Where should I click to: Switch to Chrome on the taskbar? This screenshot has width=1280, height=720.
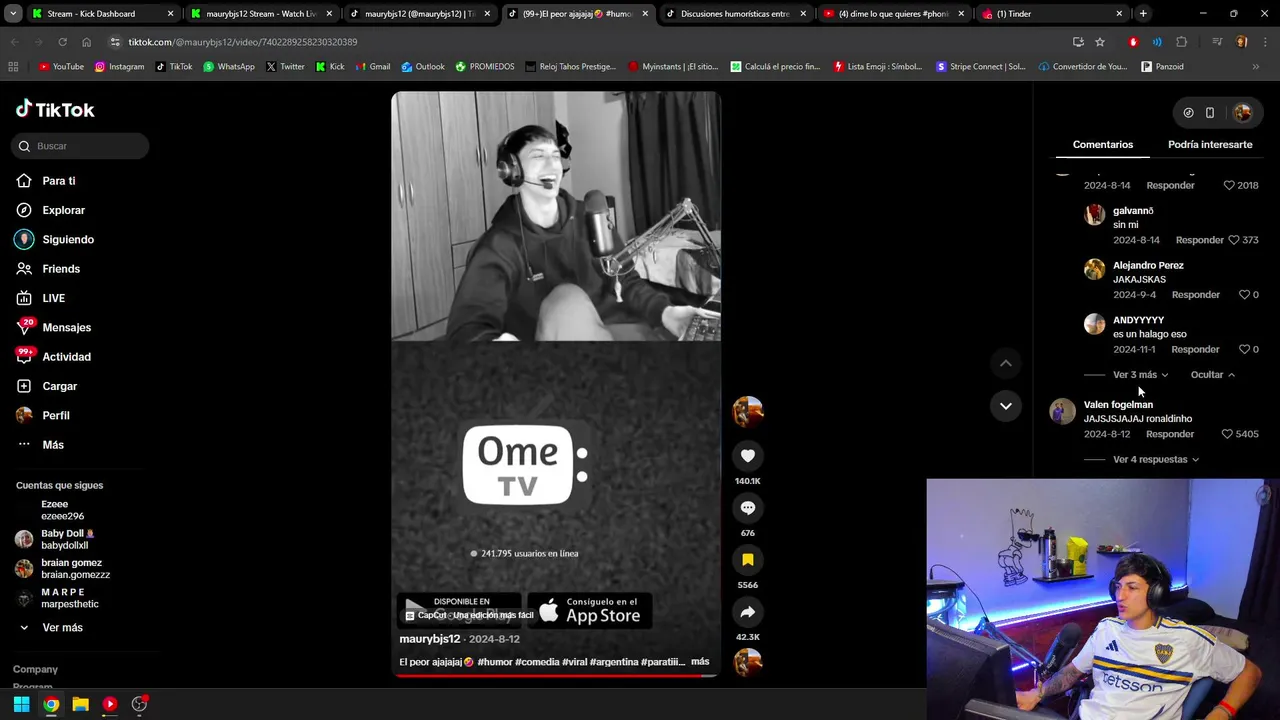pyautogui.click(x=51, y=704)
